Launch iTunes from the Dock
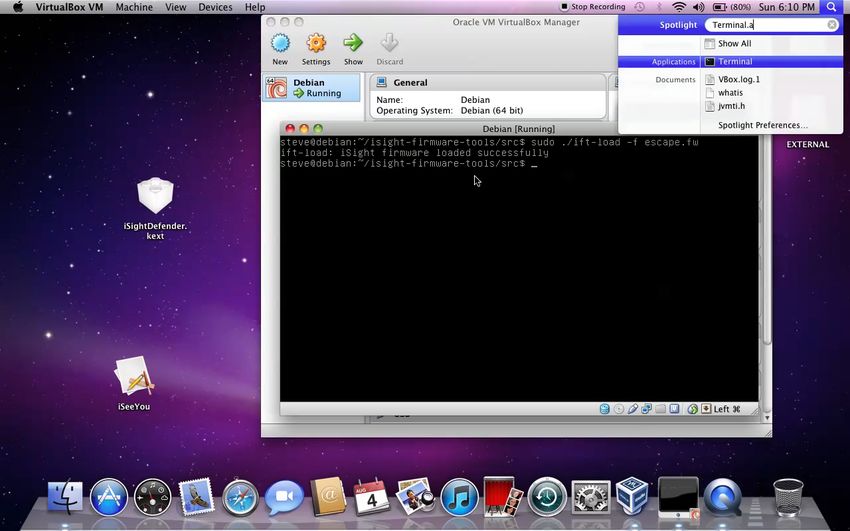This screenshot has width=850, height=531. point(459,497)
